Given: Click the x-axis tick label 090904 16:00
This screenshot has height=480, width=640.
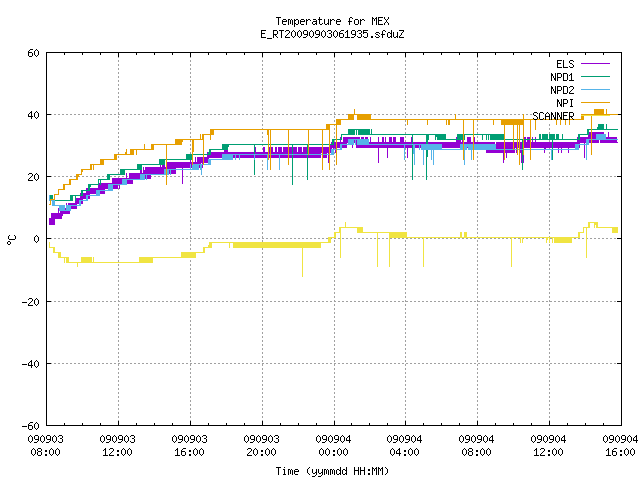Looking at the screenshot, I should point(620,446).
